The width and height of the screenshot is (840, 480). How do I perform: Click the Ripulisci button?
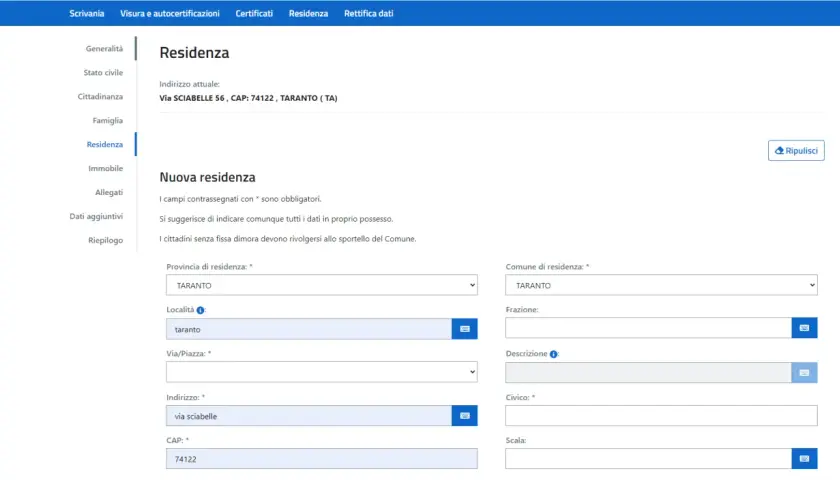click(796, 151)
